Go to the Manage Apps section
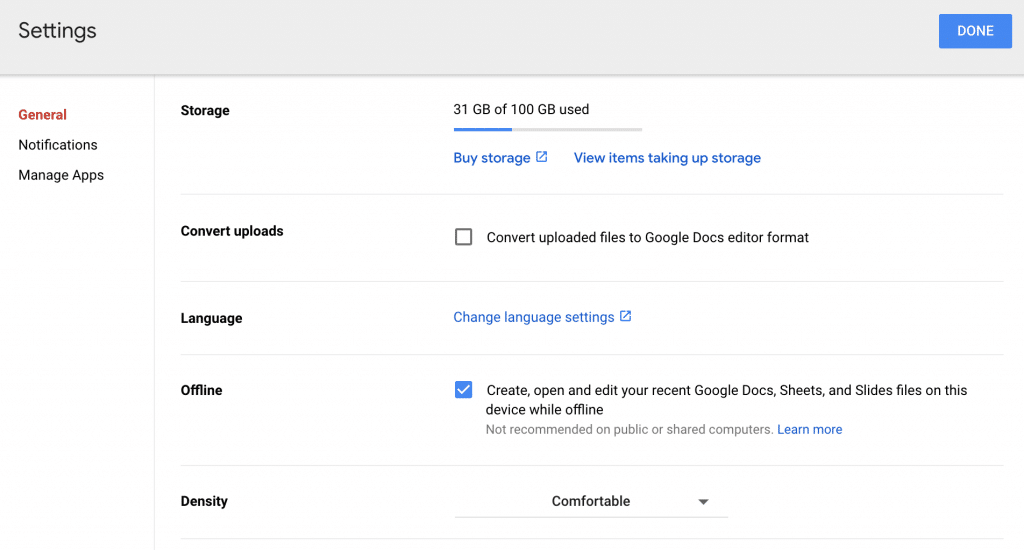Screen dimensions: 1024x550 pos(61,175)
